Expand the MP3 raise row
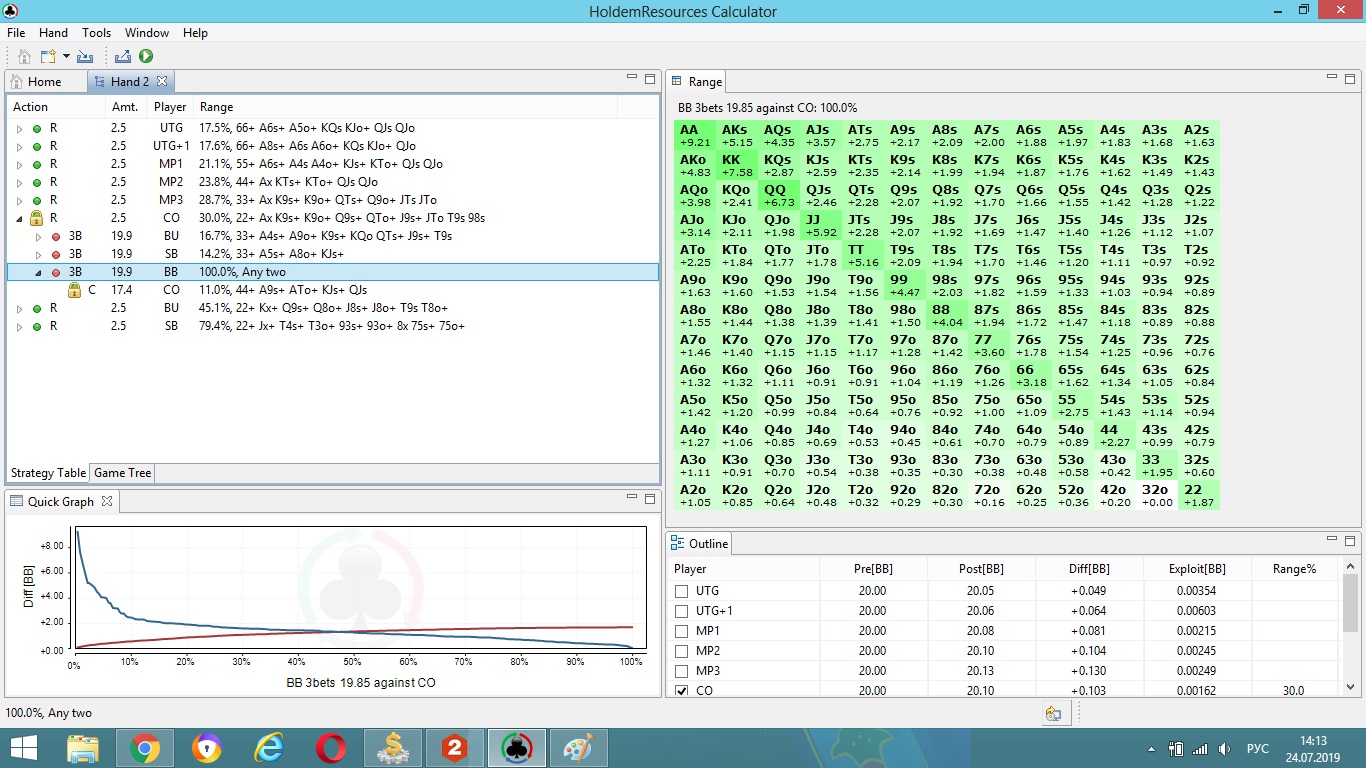The image size is (1366, 768). point(19,200)
